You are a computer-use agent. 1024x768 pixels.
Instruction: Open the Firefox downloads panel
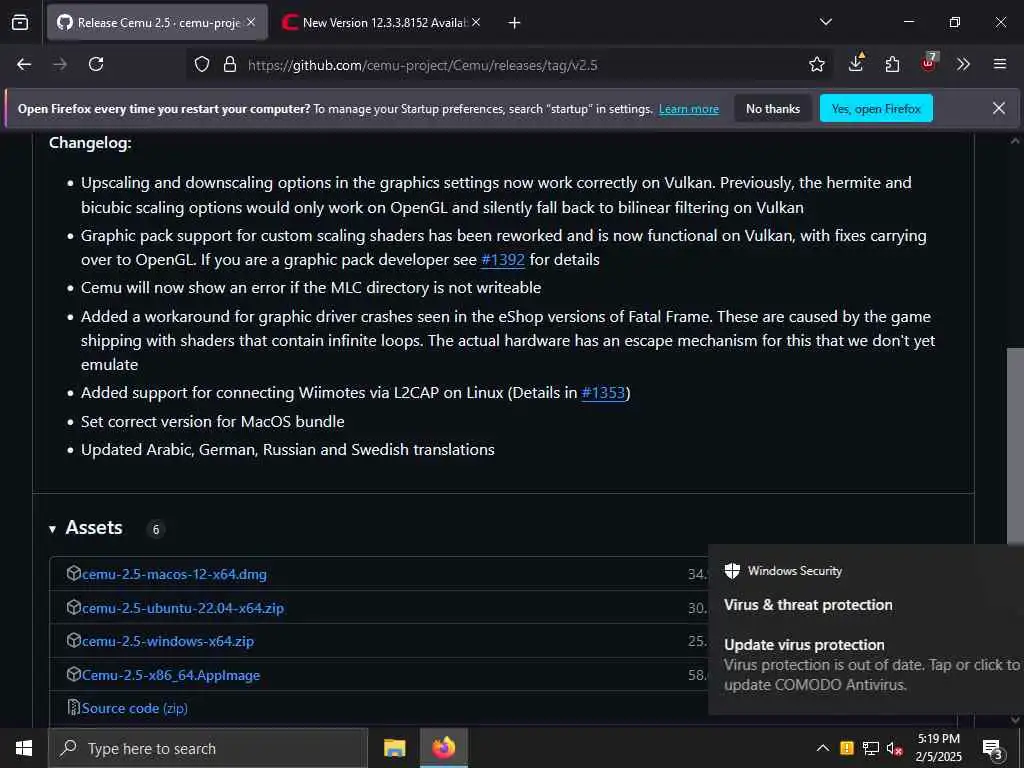pyautogui.click(x=856, y=63)
